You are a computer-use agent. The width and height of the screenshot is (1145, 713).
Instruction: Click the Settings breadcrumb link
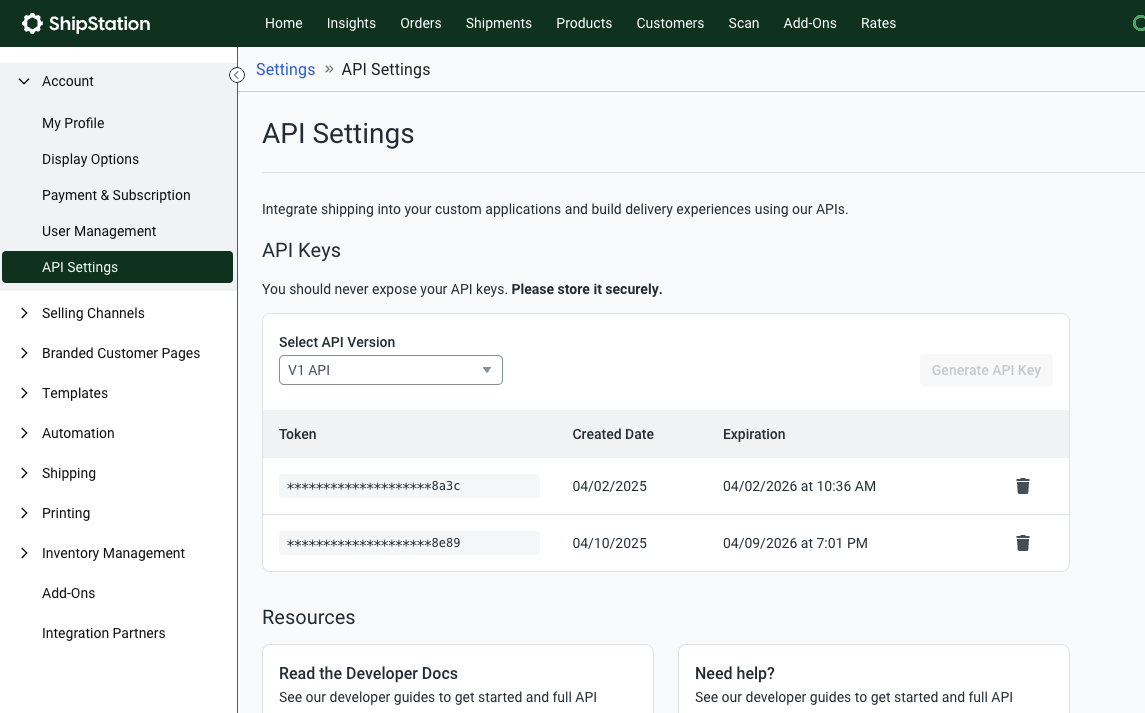point(285,69)
